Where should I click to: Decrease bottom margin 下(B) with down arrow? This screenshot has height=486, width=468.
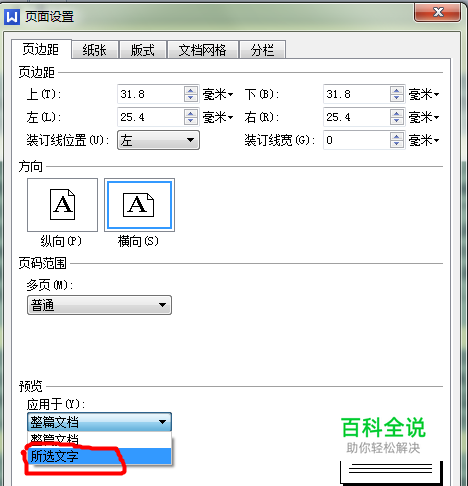[397, 98]
